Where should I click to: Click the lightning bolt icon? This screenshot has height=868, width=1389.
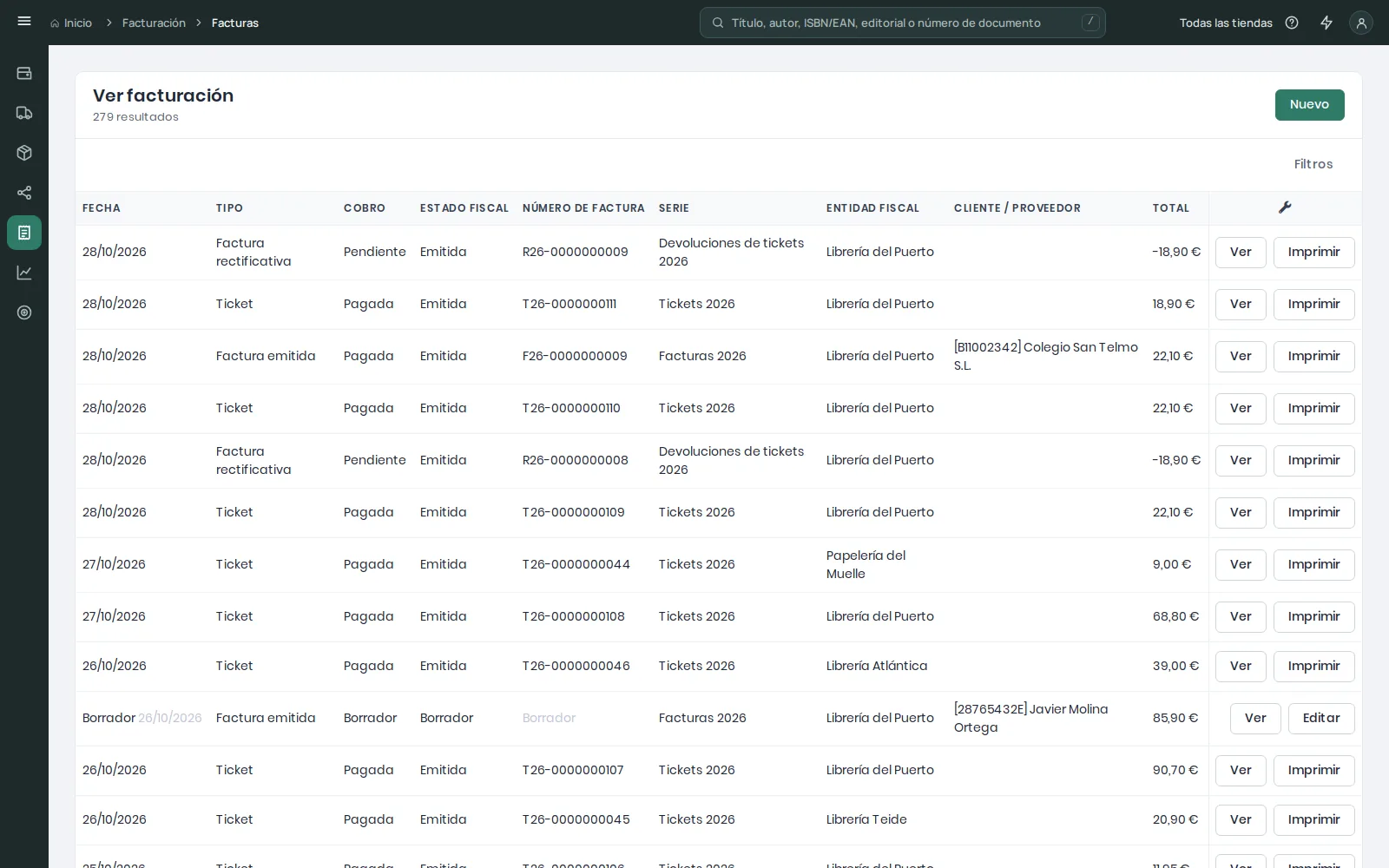pos(1326,23)
